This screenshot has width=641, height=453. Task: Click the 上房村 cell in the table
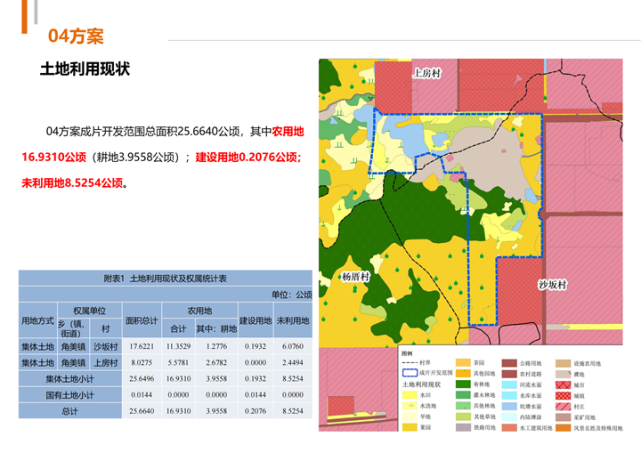click(105, 363)
